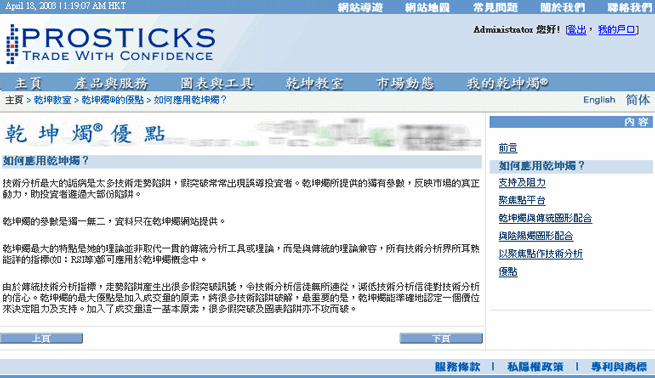Select the 圖表與工具 navigation item
The width and height of the screenshot is (655, 378).
pos(217,84)
